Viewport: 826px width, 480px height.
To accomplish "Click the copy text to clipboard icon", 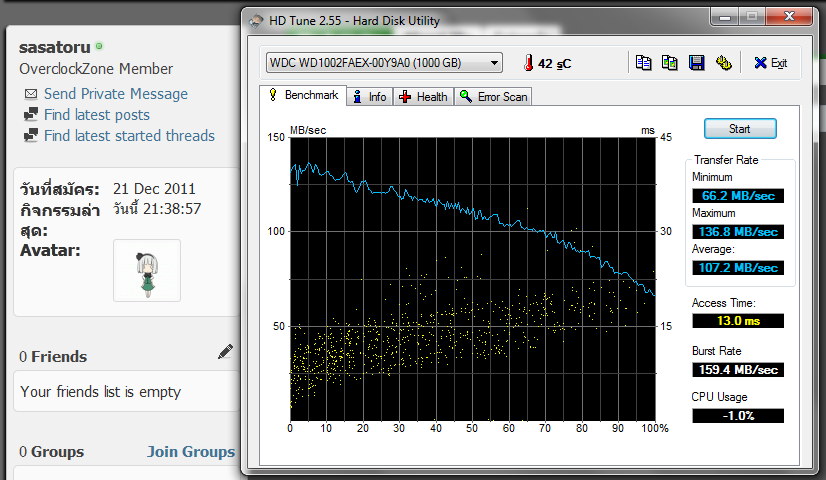I will (644, 63).
